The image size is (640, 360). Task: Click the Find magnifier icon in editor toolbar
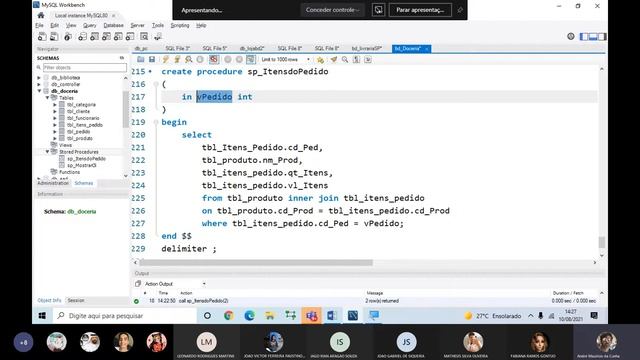[345, 60]
